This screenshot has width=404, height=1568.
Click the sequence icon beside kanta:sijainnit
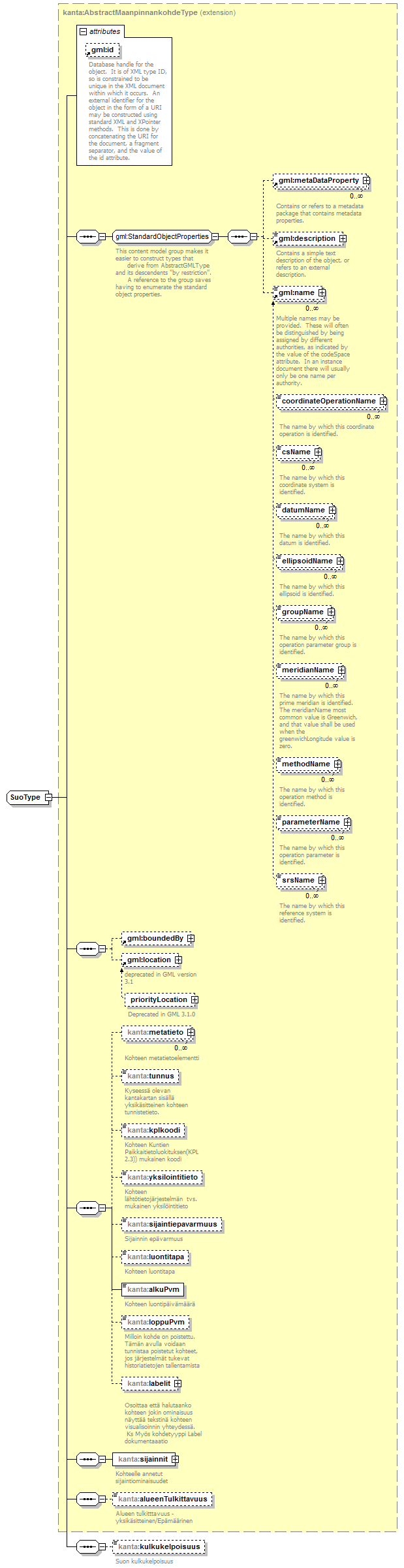87,1459
